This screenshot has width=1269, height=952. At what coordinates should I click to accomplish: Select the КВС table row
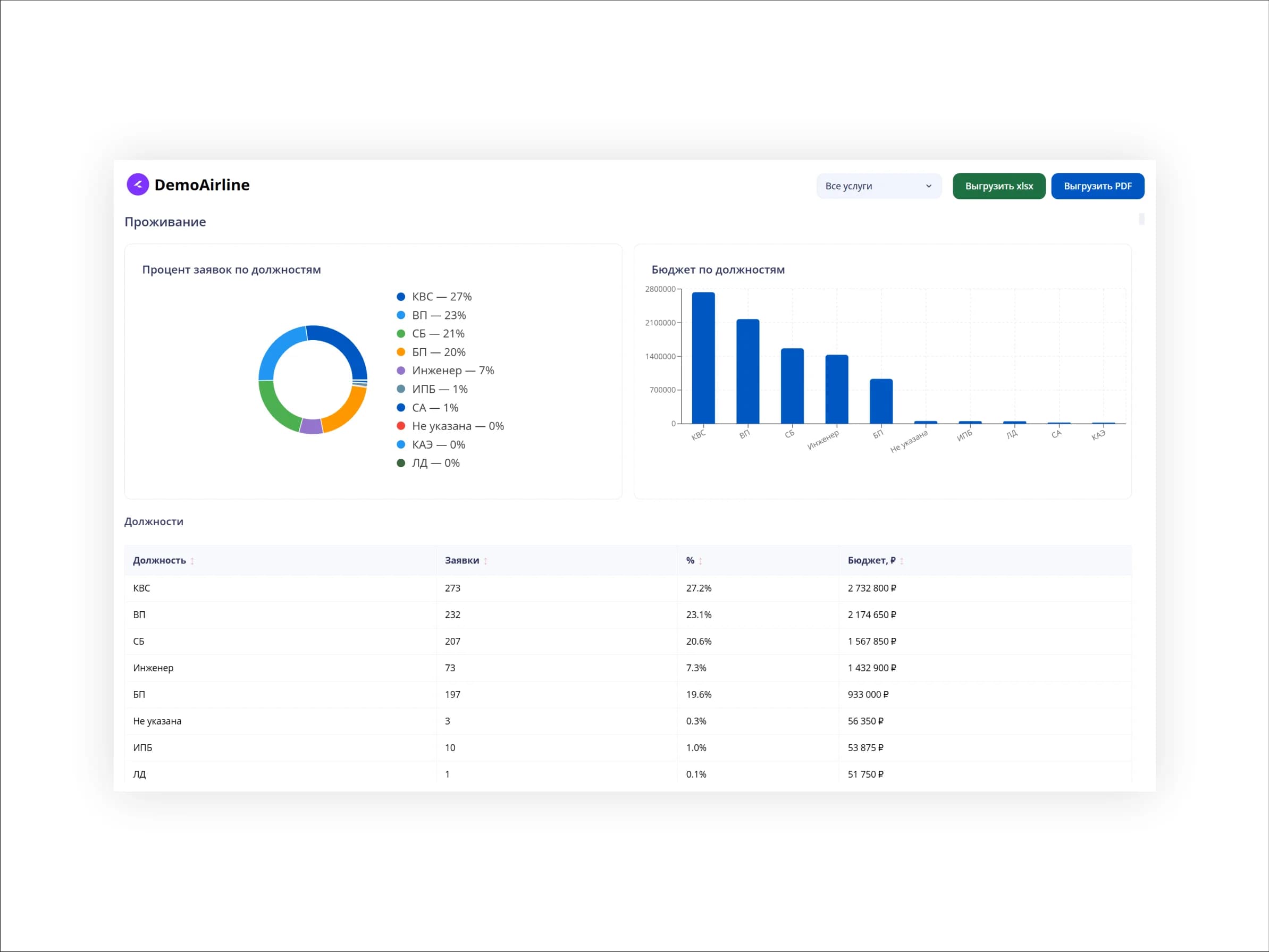(628, 588)
